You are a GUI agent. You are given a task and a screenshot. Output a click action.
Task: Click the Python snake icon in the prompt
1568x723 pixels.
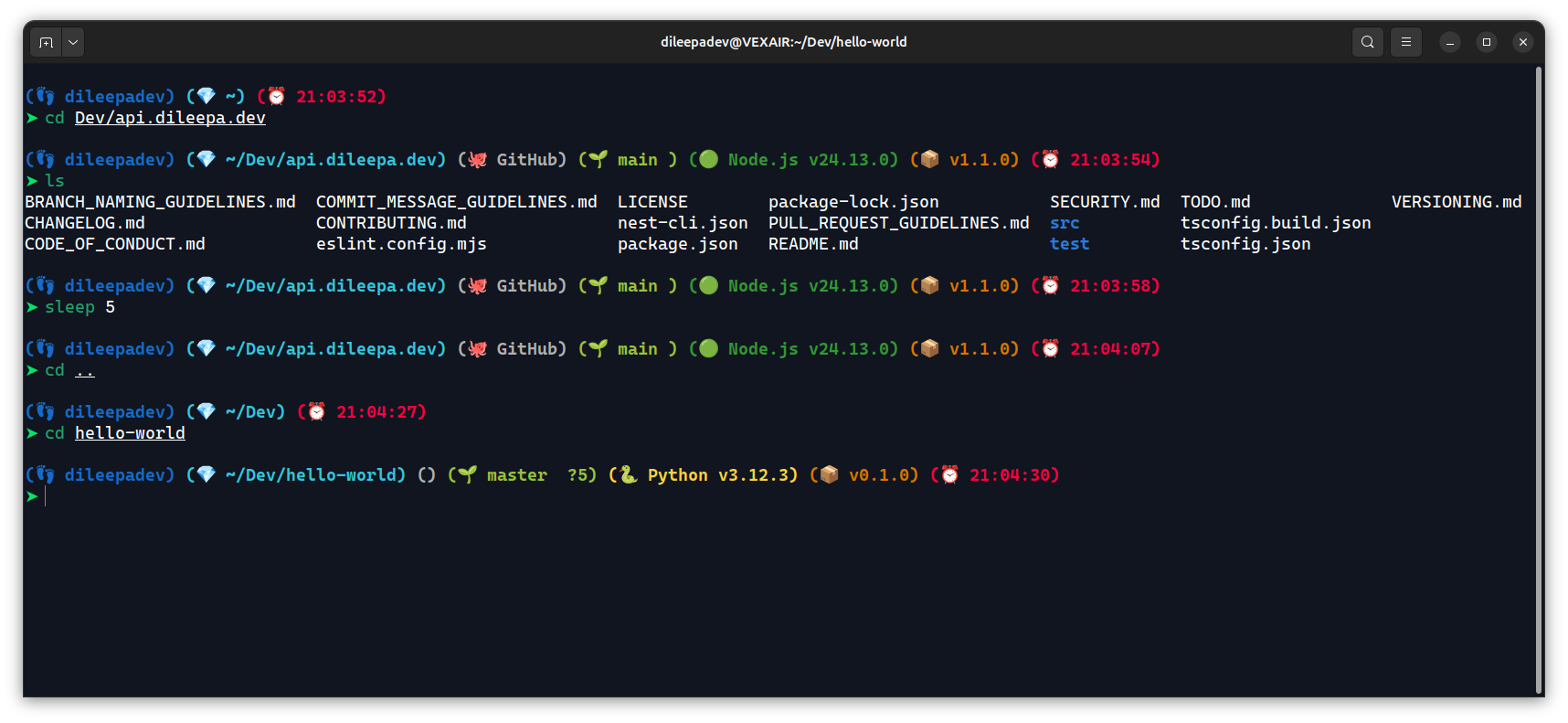click(x=629, y=474)
